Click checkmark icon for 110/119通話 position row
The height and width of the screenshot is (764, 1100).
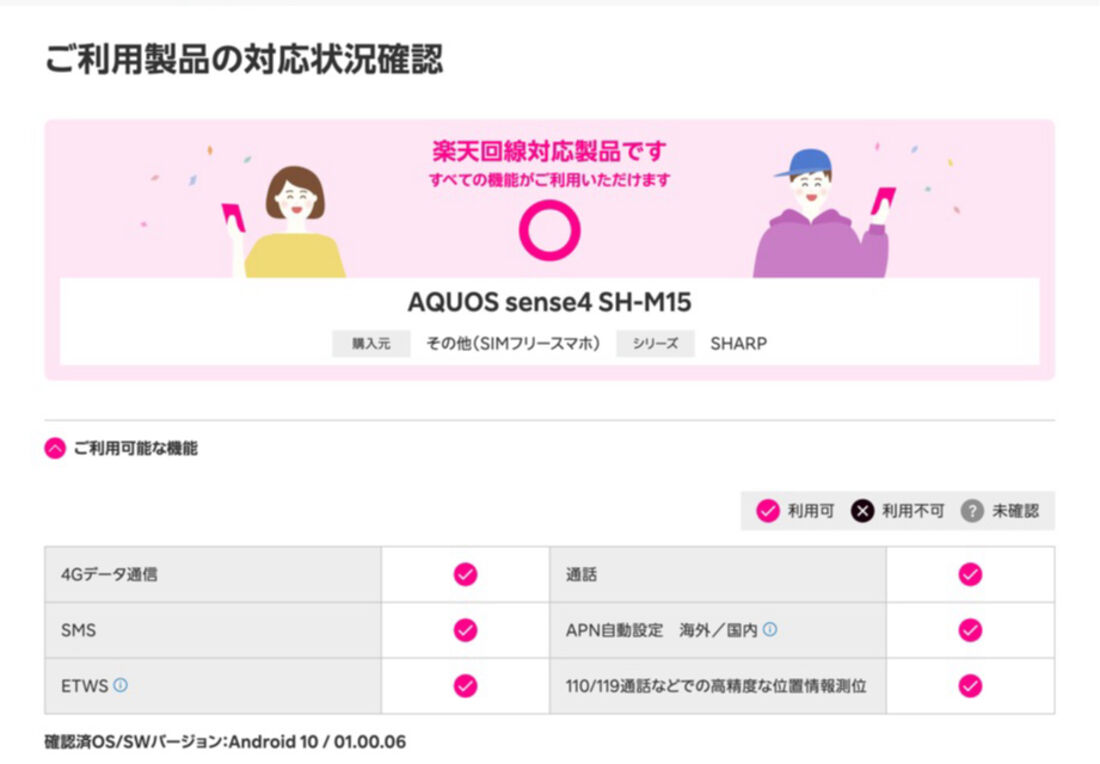[x=970, y=685]
